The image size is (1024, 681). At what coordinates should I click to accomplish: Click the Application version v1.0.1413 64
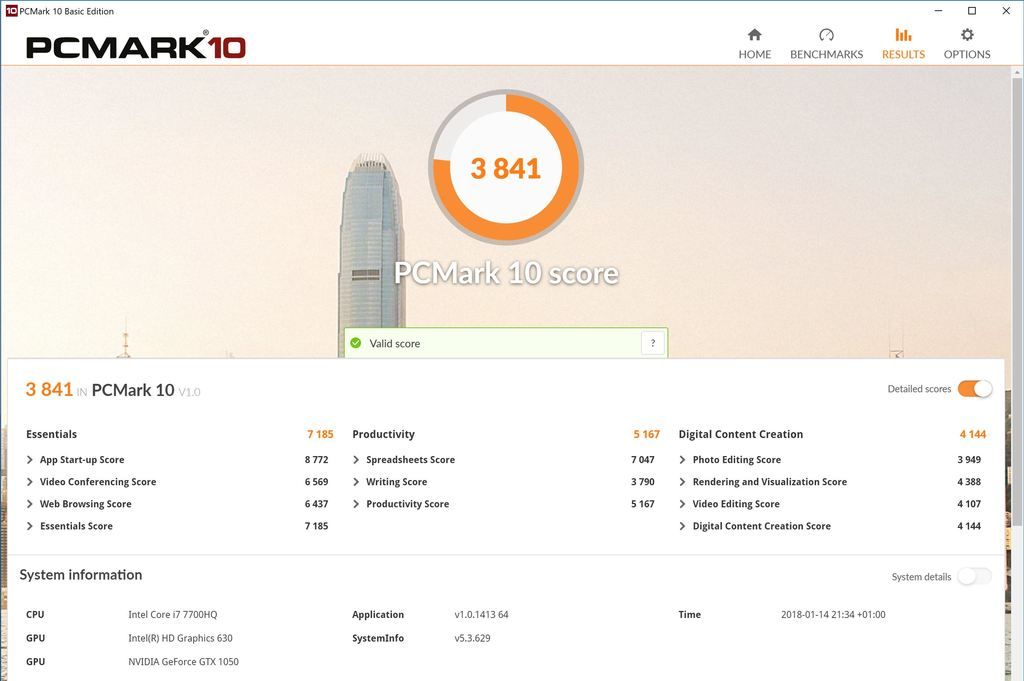[x=481, y=614]
